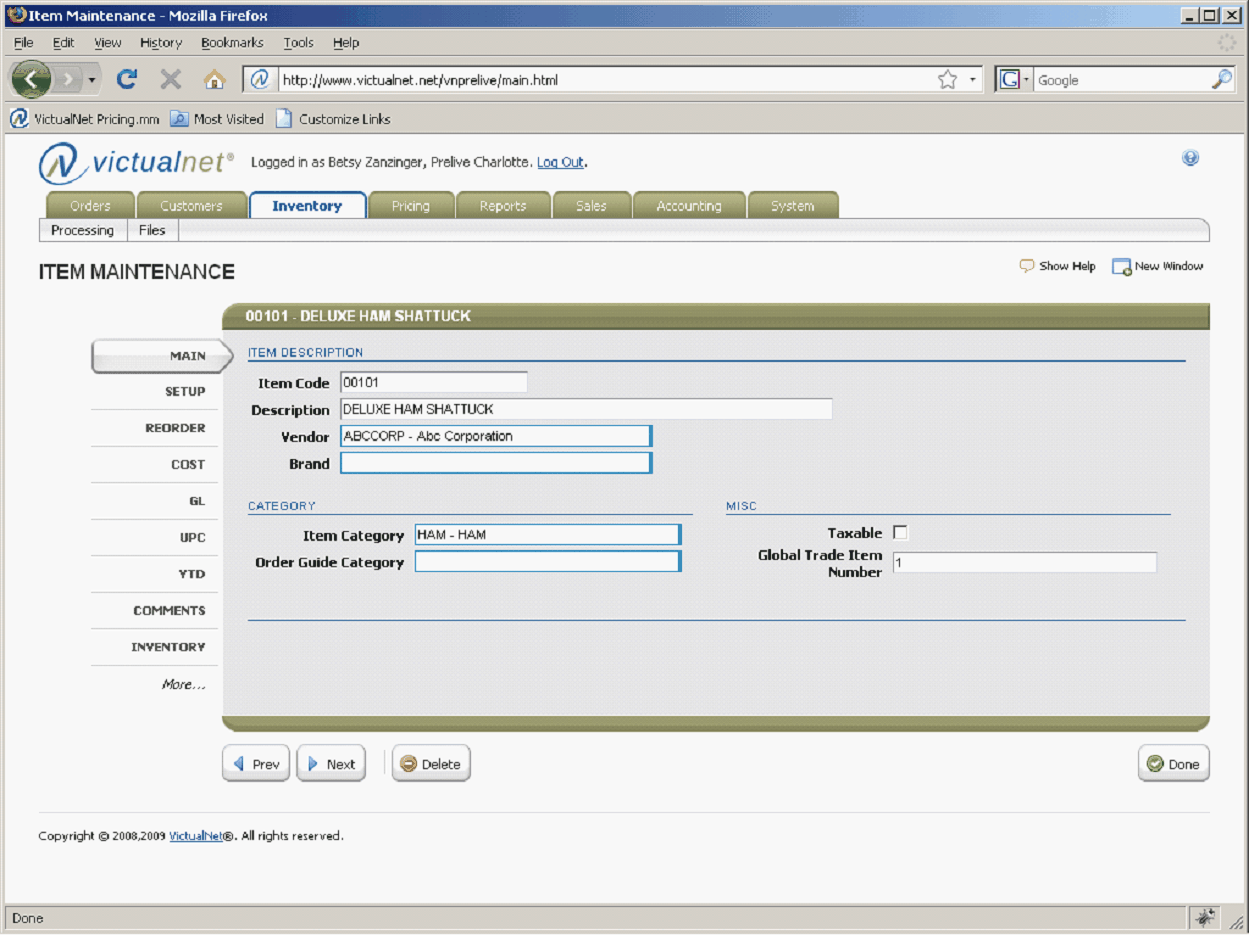Open the Edit menu
This screenshot has height=936, width=1250.
tap(64, 43)
